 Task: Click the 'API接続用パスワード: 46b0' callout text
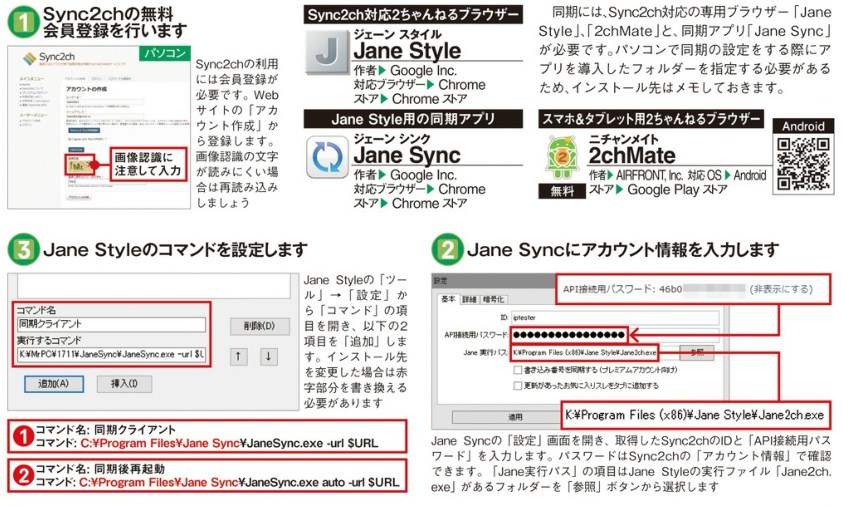pyautogui.click(x=623, y=289)
